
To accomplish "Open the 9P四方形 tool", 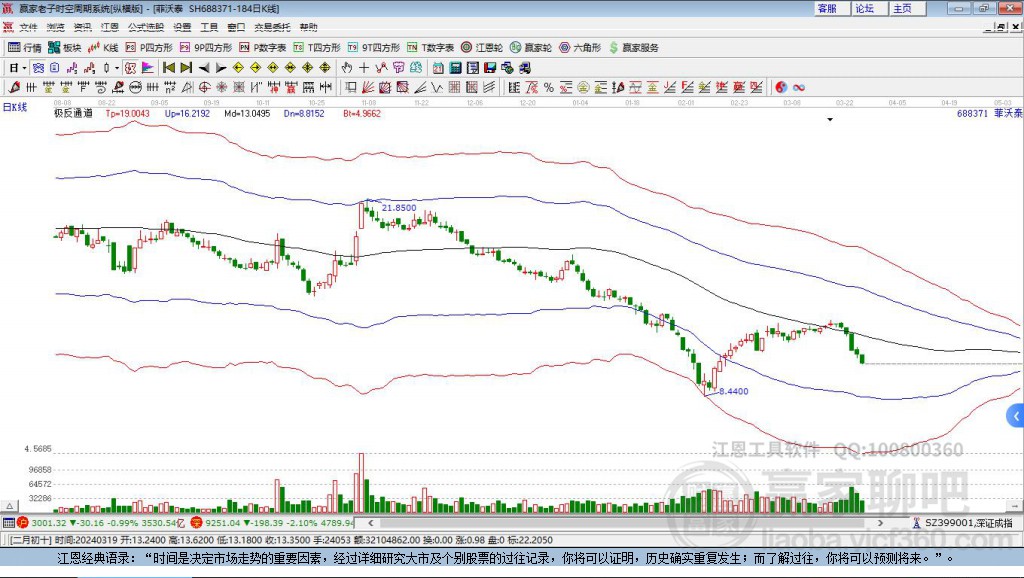I will click(x=206, y=48).
